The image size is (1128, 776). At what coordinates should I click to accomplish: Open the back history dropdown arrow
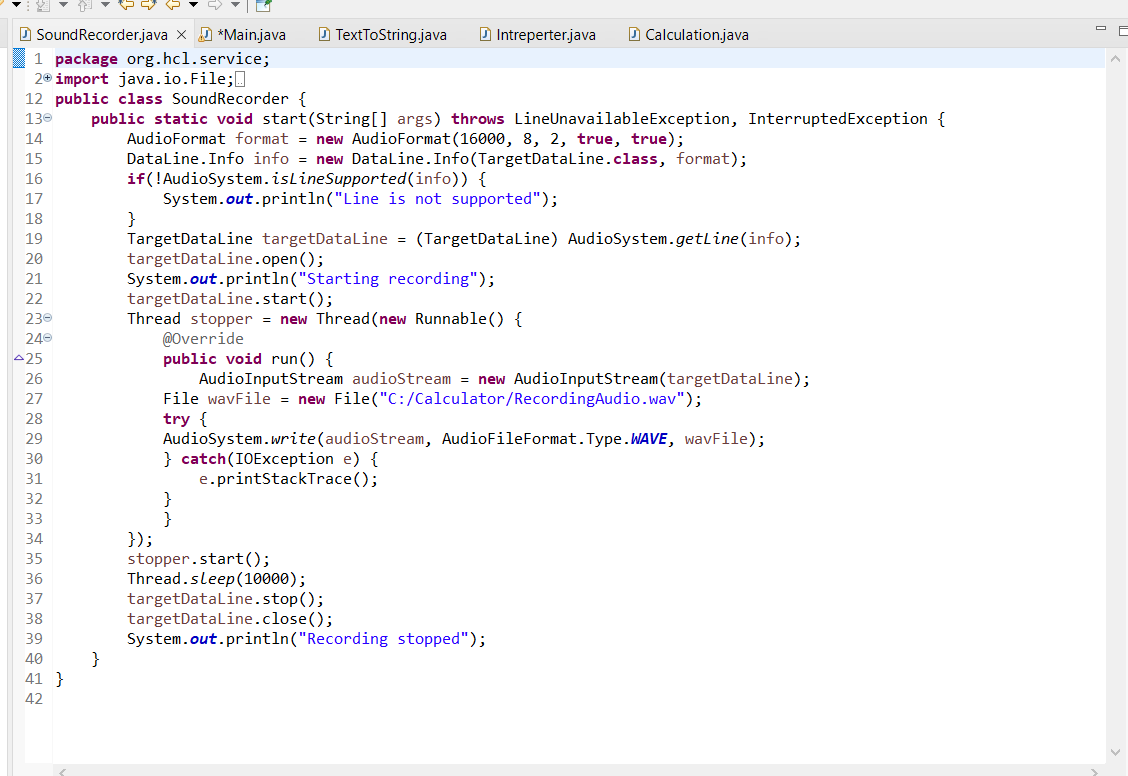tap(193, 6)
